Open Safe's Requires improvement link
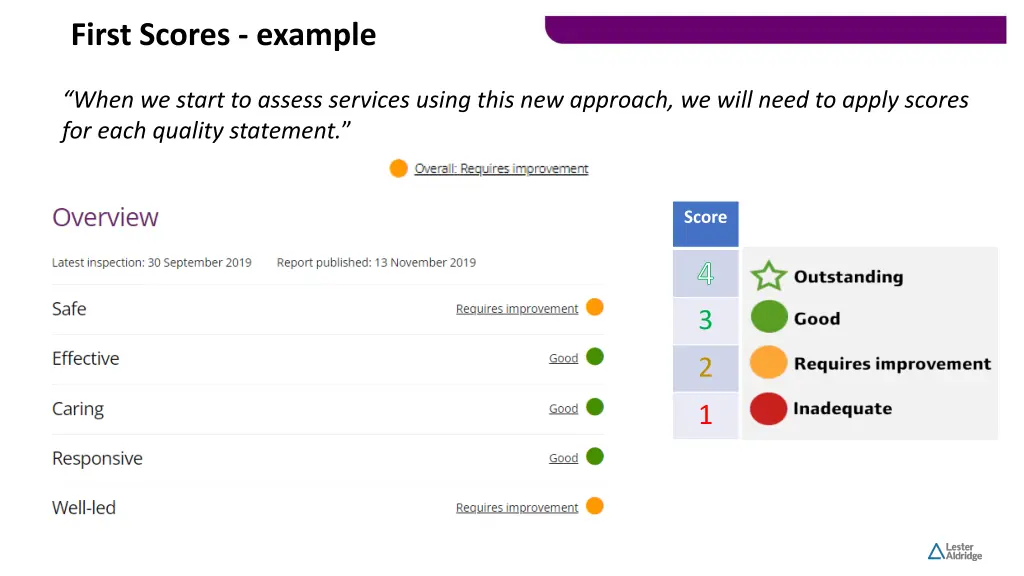The width and height of the screenshot is (1024, 576). [x=517, y=309]
